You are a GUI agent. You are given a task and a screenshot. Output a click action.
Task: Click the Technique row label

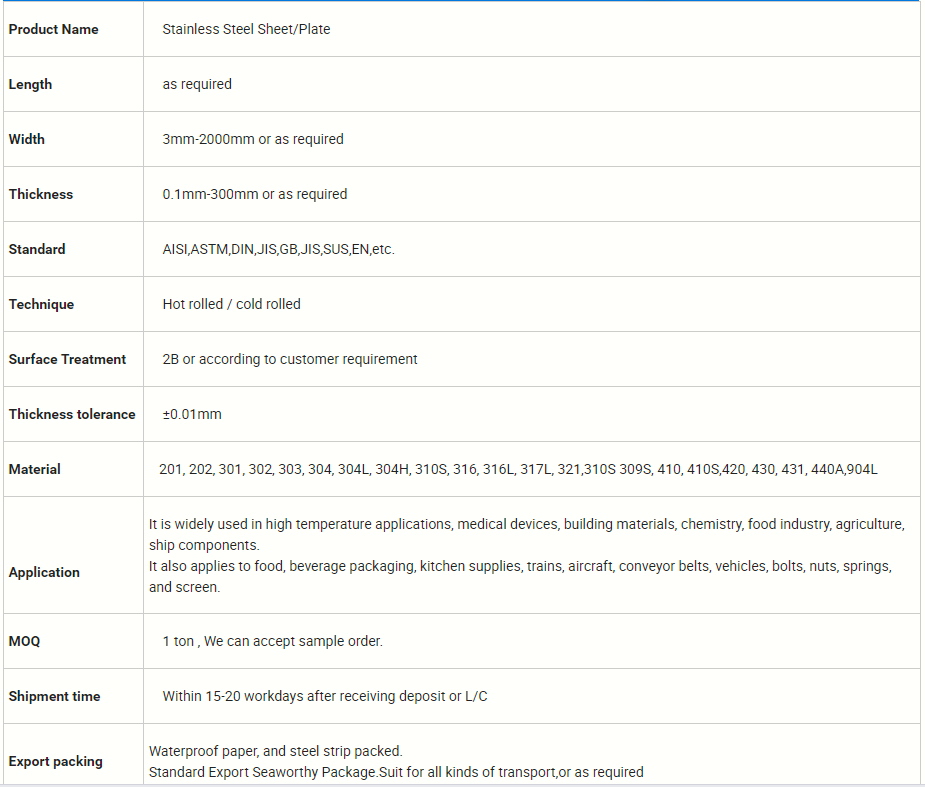click(41, 305)
